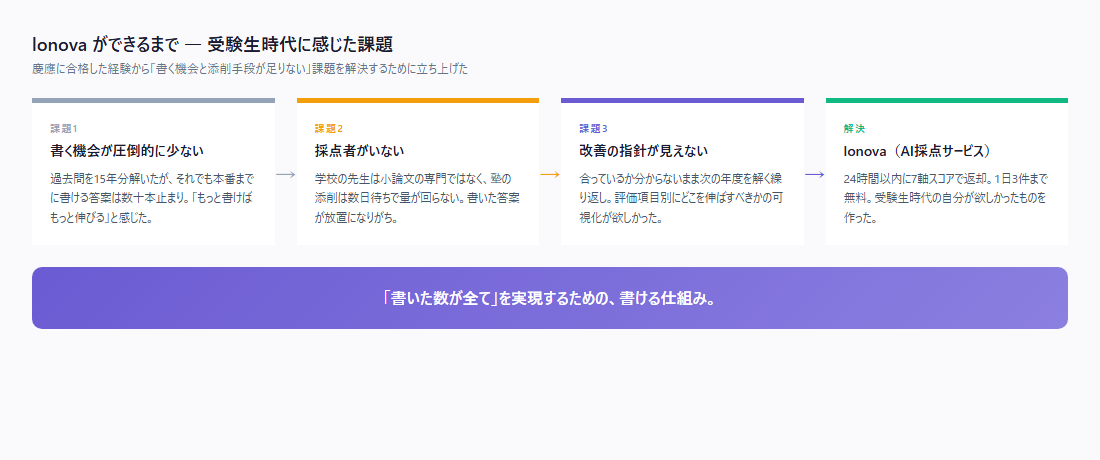Click the heading 'Ionova ができるまで'

[x=212, y=45]
